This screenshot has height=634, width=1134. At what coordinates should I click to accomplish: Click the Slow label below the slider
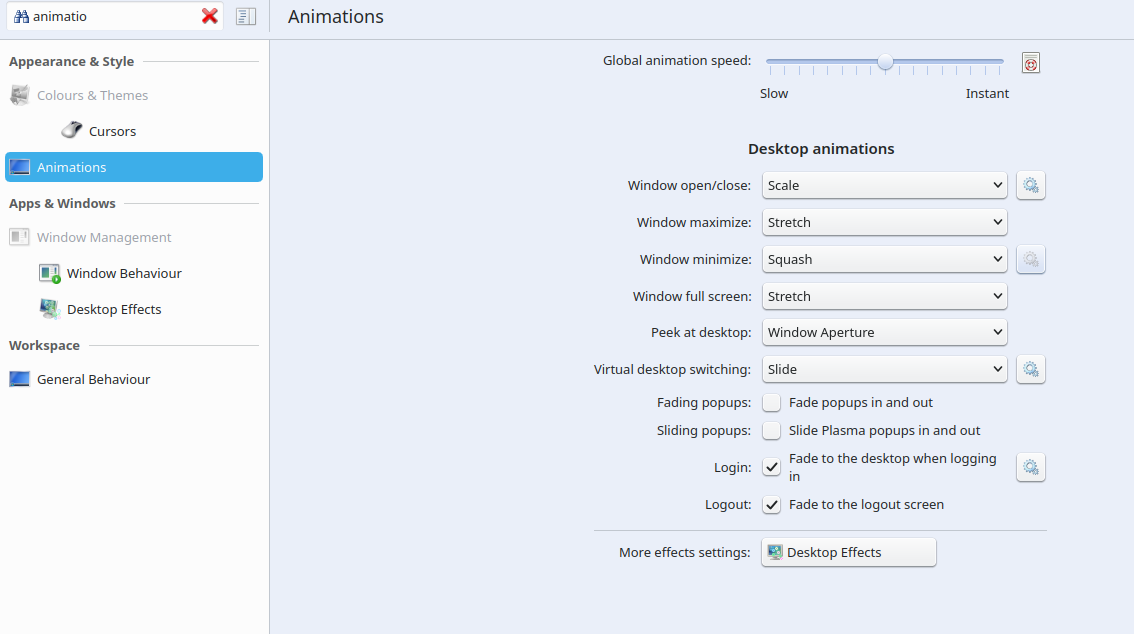click(774, 93)
